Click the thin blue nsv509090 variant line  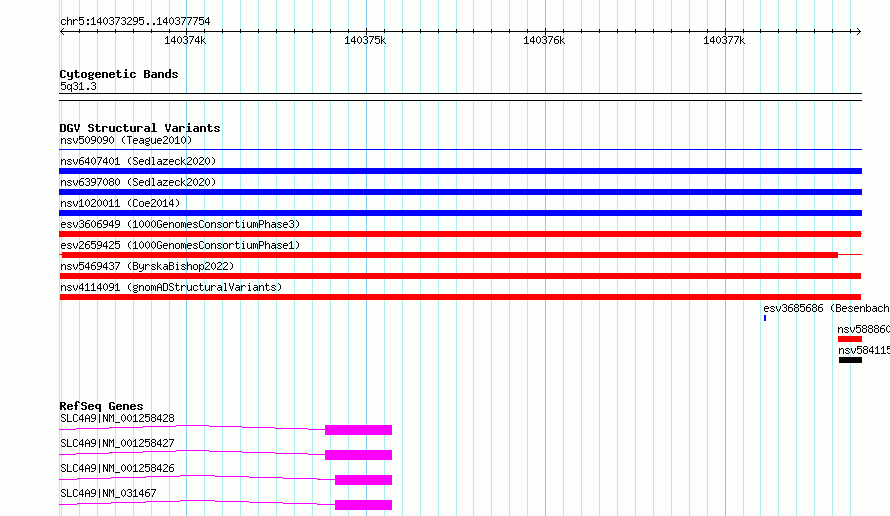pos(460,150)
